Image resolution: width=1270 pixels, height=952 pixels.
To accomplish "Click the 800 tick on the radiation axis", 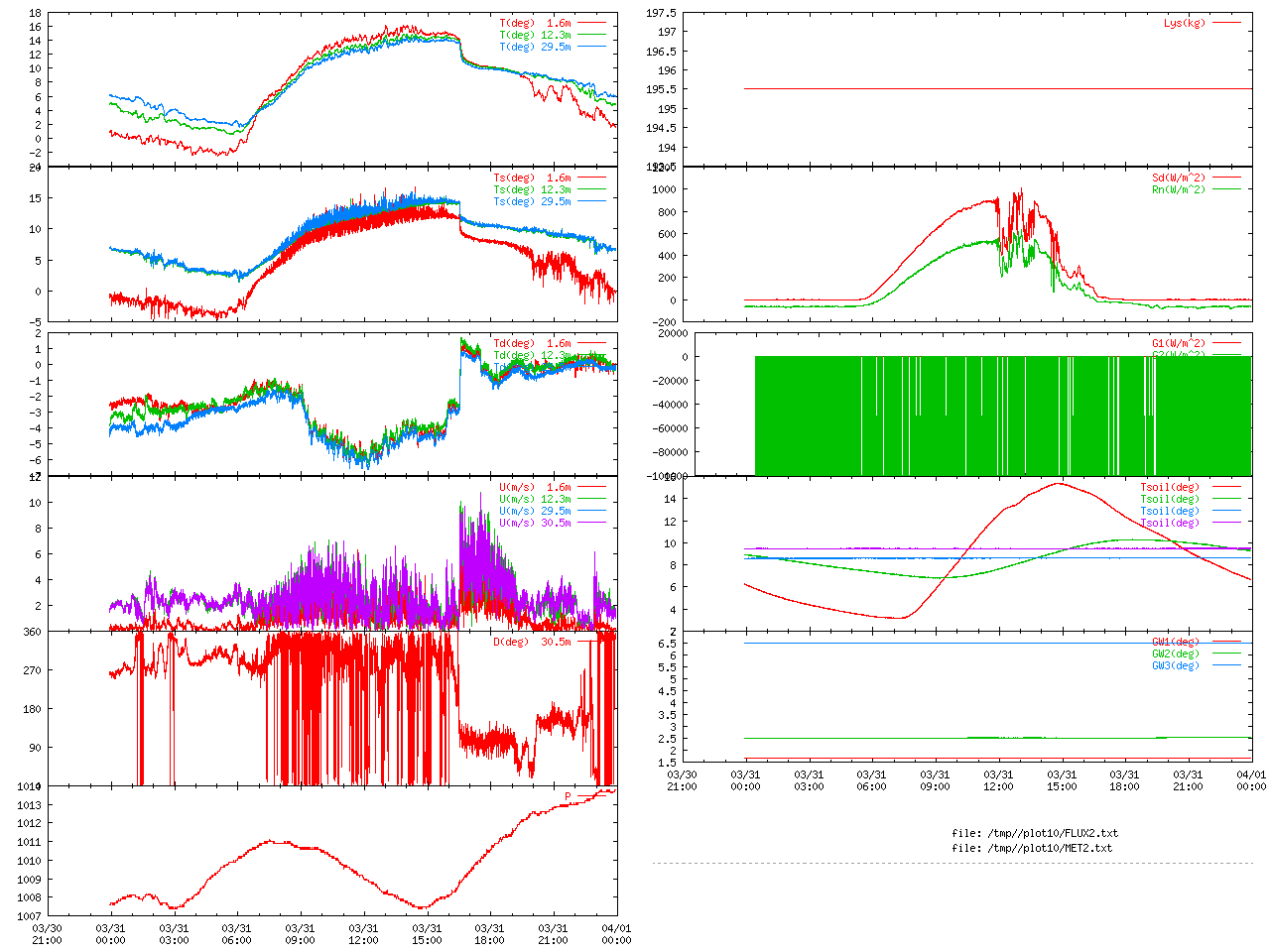I will (x=667, y=212).
